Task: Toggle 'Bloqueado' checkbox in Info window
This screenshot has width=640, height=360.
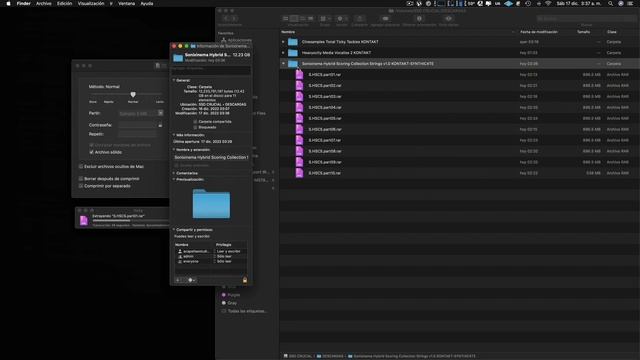Action: (195, 127)
